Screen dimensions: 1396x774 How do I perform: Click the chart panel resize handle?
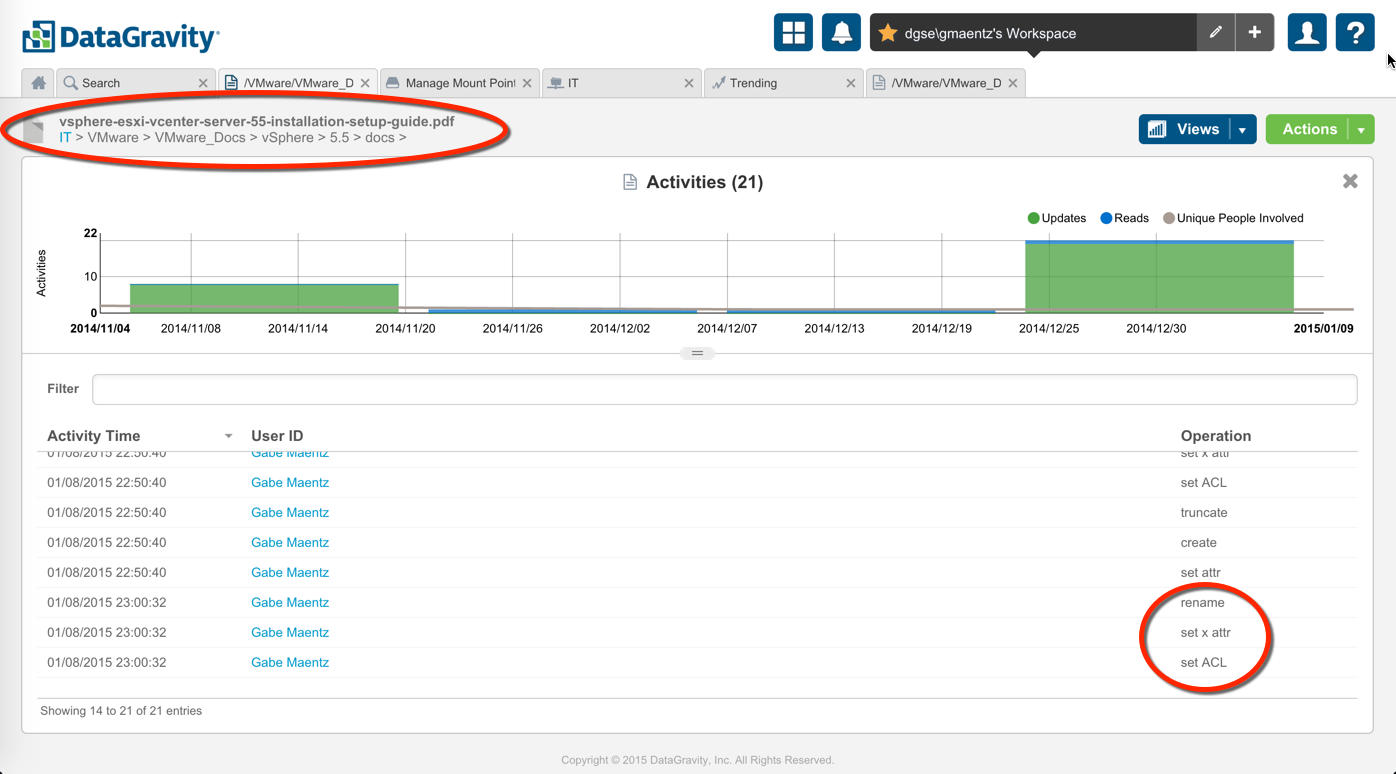pyautogui.click(x=697, y=353)
